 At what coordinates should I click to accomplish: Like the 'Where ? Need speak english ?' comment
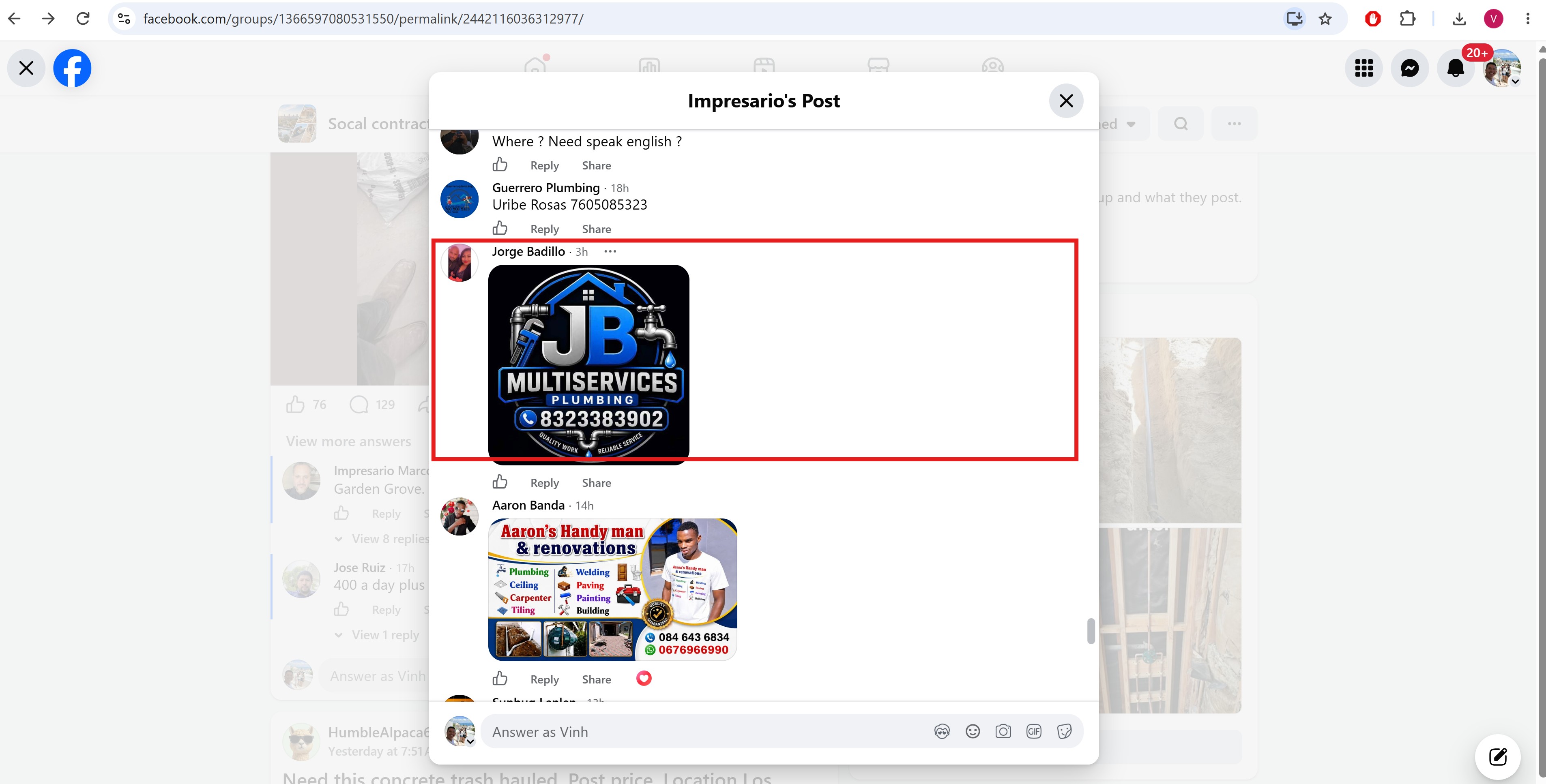click(500, 165)
